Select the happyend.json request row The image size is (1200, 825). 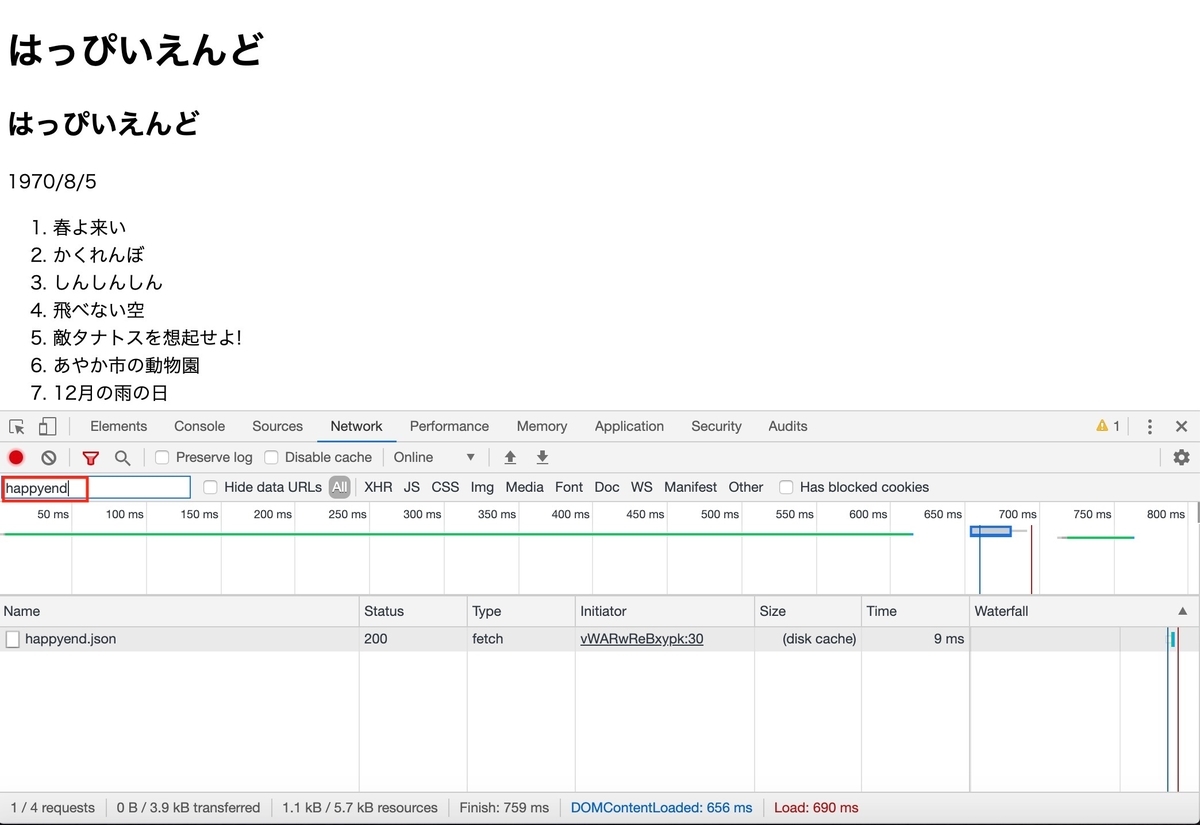[600, 639]
